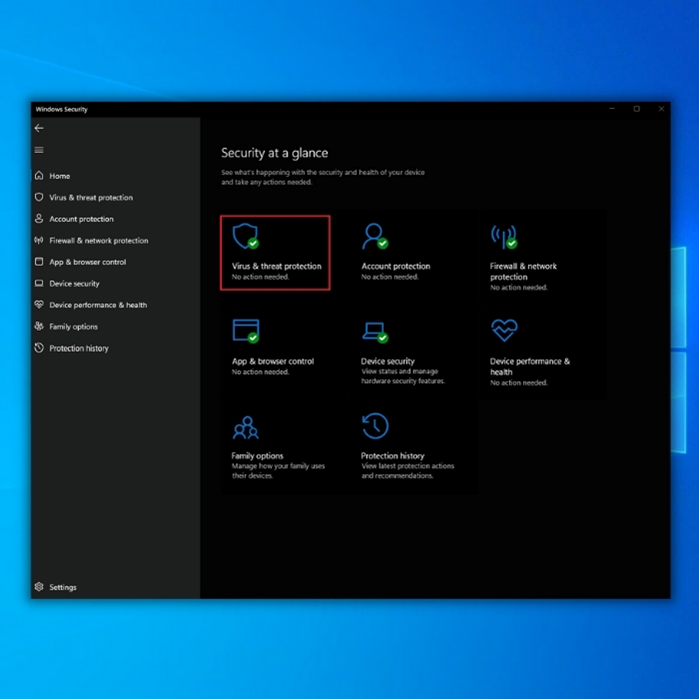The width and height of the screenshot is (699, 699).
Task: Click the clock icon beside Protection history in sidebar
Action: tap(39, 348)
